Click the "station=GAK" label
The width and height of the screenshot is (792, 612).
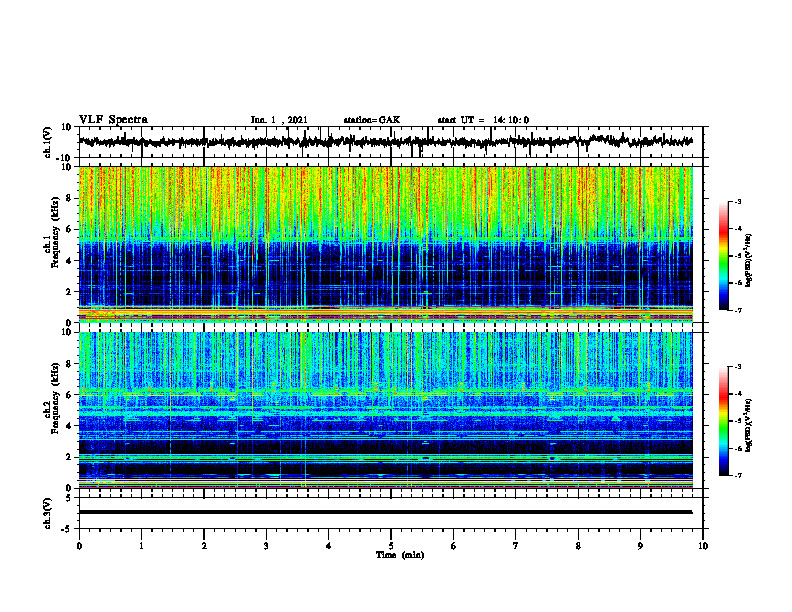(372, 120)
